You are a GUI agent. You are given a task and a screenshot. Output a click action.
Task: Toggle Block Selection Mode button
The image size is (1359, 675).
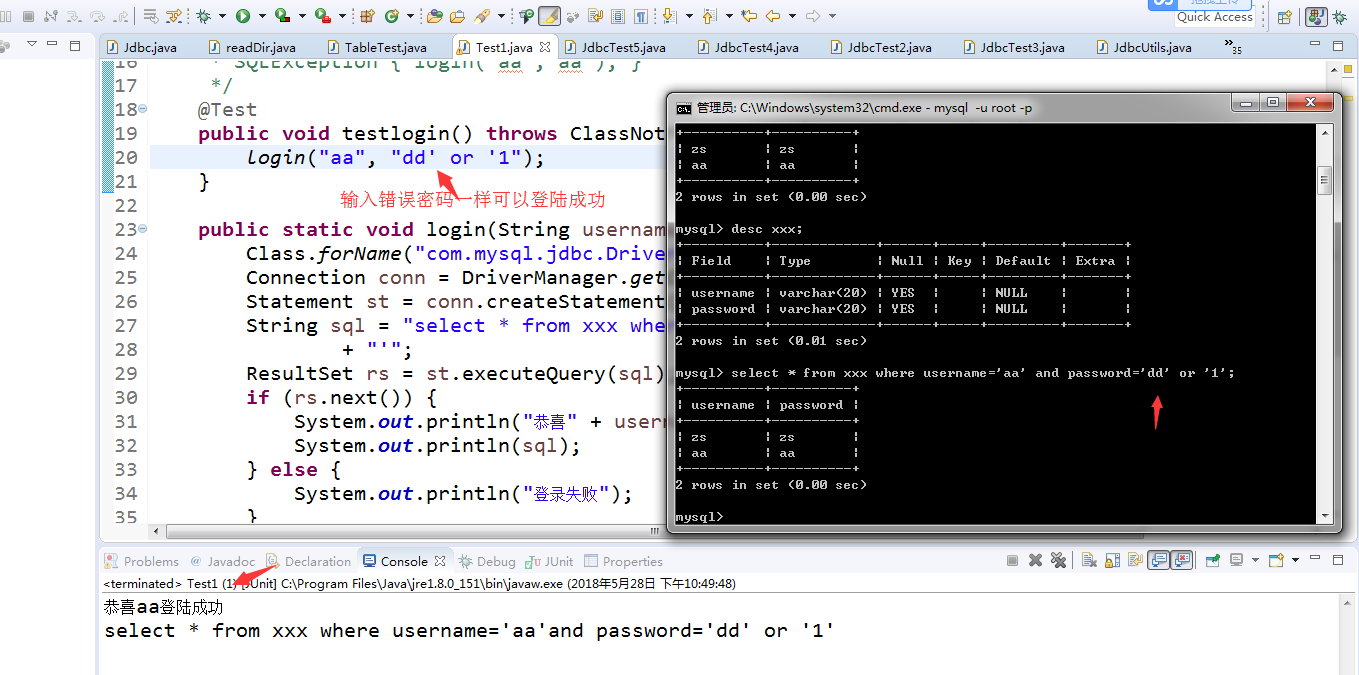(618, 16)
